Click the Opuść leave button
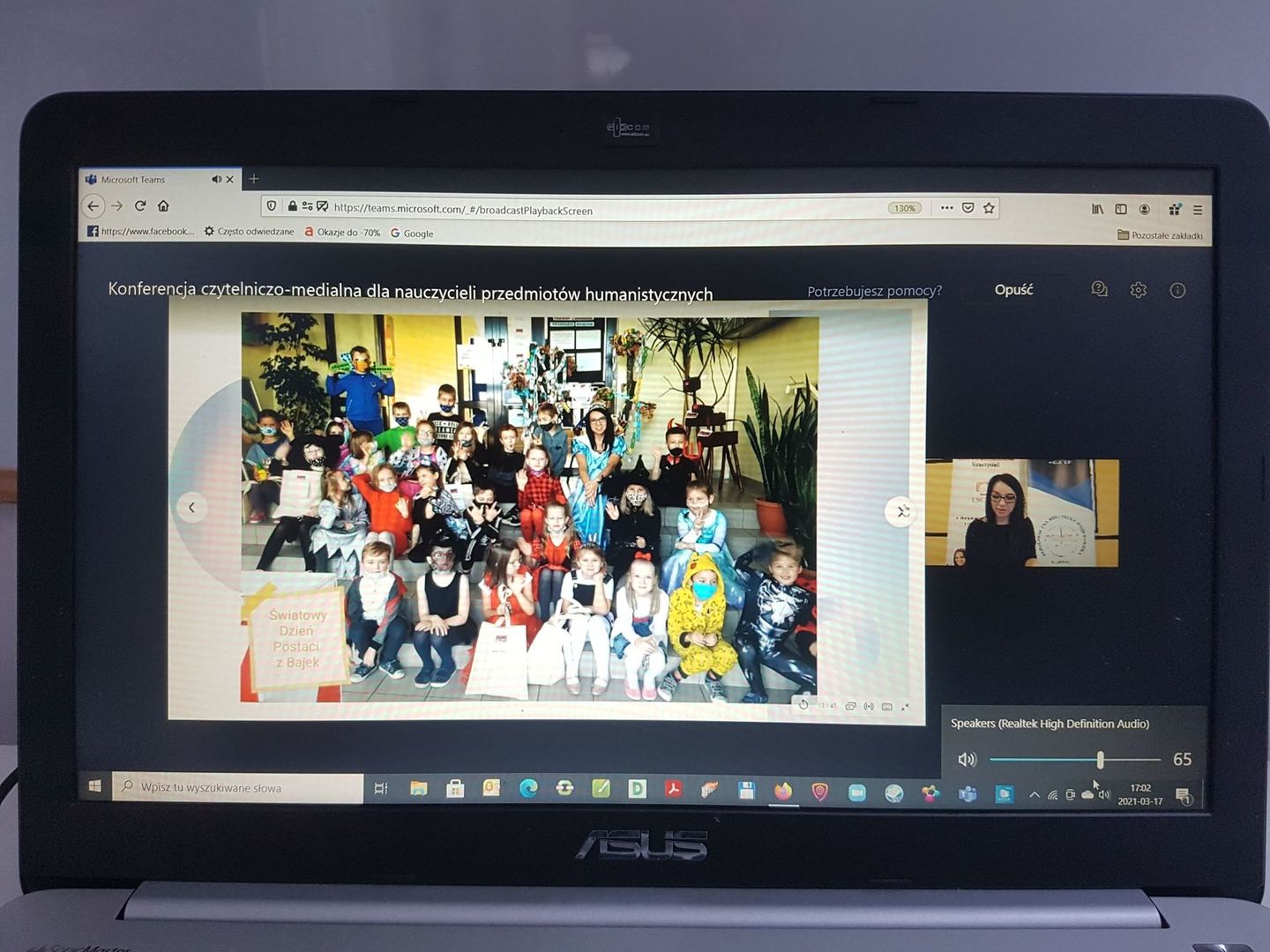1270x952 pixels. point(1013,290)
